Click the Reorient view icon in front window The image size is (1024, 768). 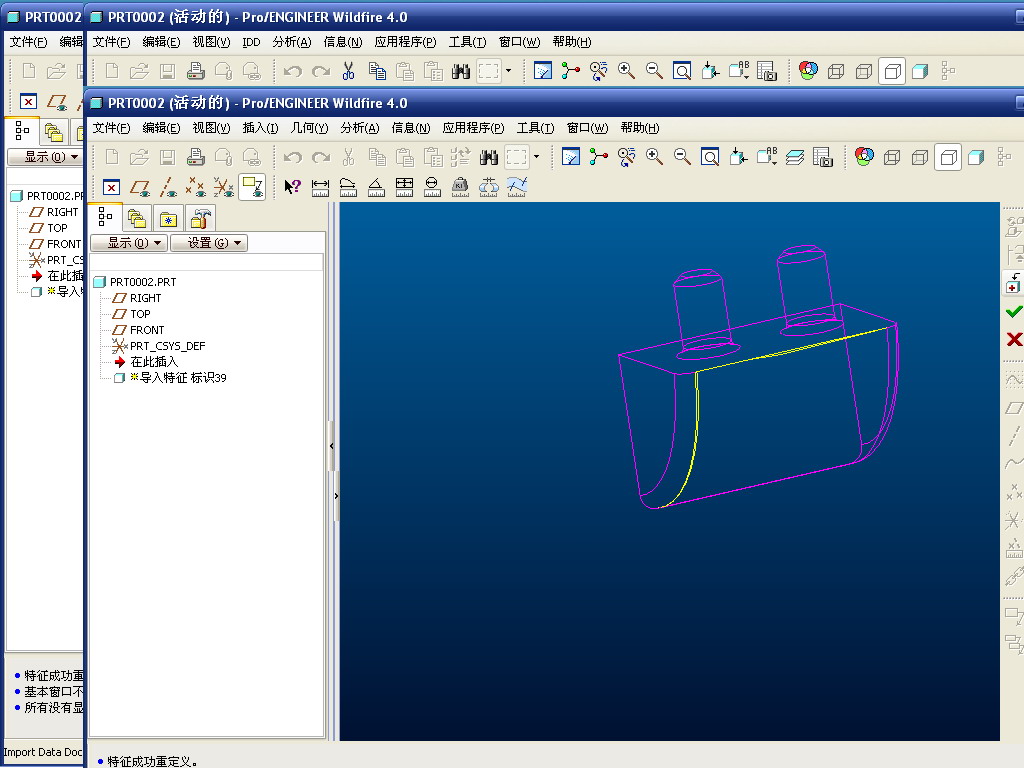738,157
